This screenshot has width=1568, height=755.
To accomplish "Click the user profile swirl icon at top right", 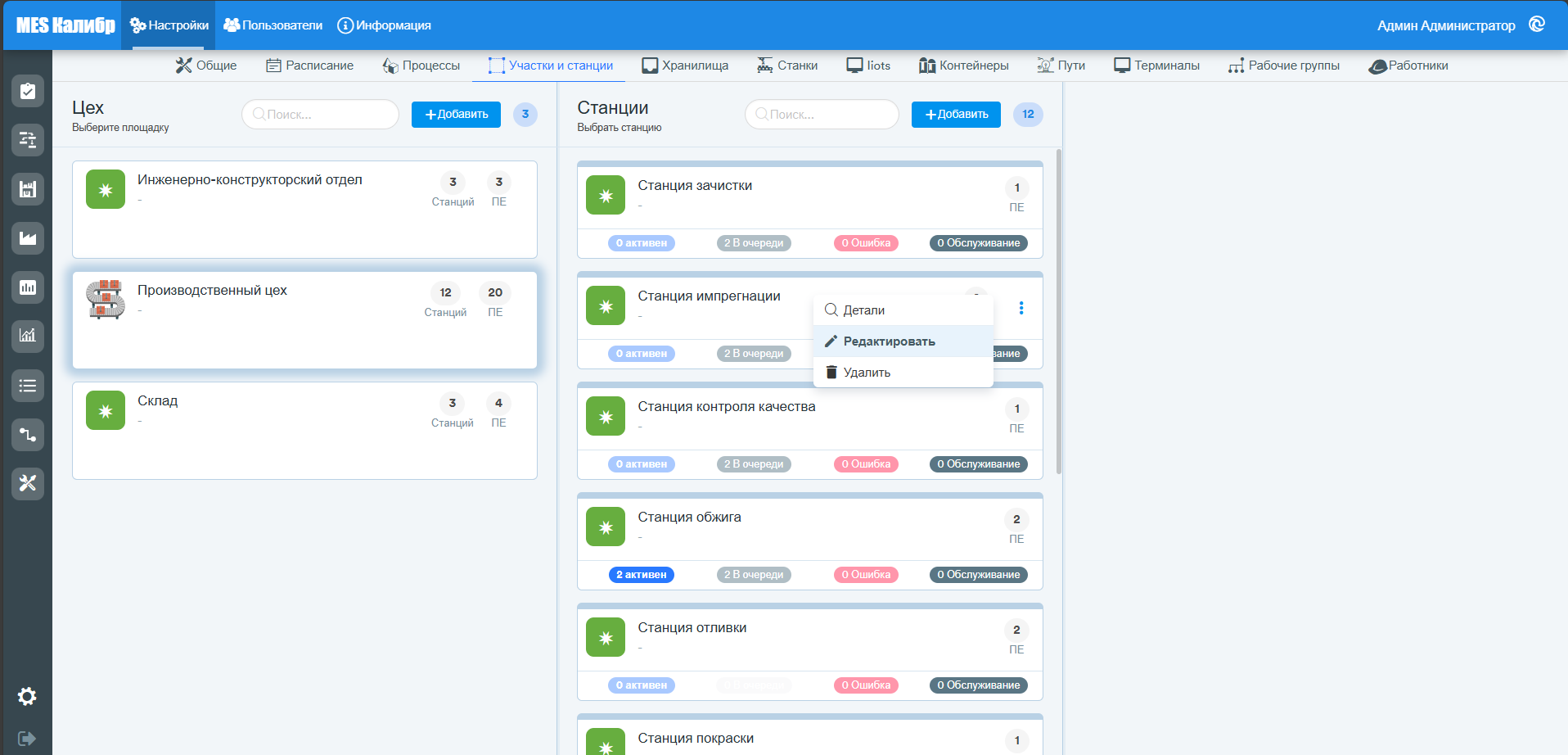I will point(1537,25).
